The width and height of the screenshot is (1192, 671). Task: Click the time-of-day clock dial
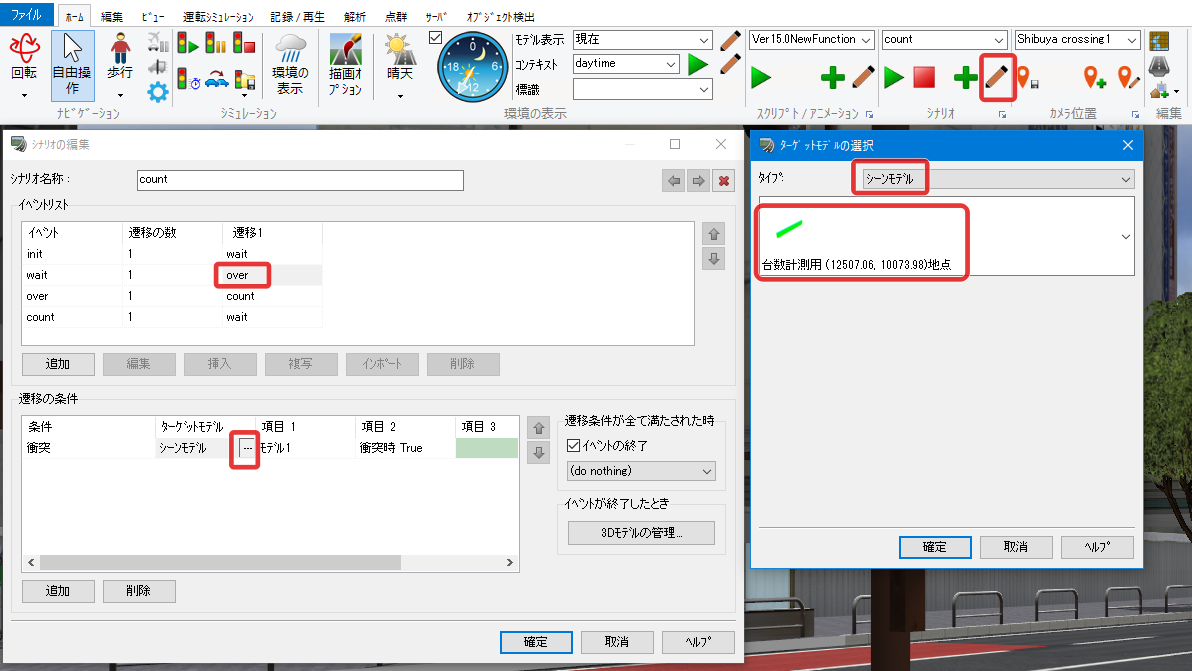pos(472,67)
